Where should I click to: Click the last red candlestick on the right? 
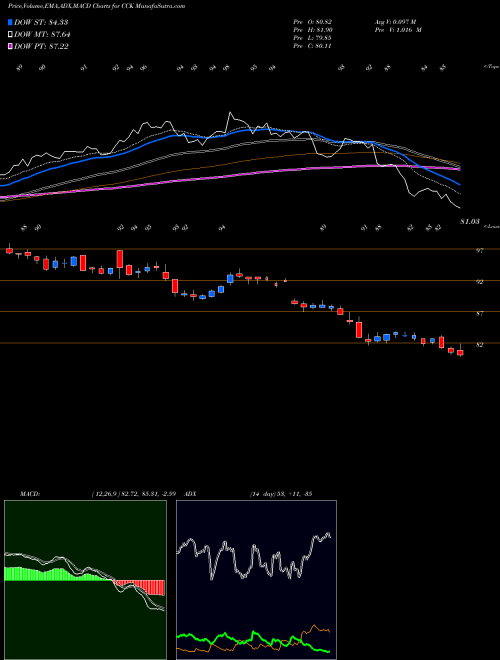click(460, 351)
